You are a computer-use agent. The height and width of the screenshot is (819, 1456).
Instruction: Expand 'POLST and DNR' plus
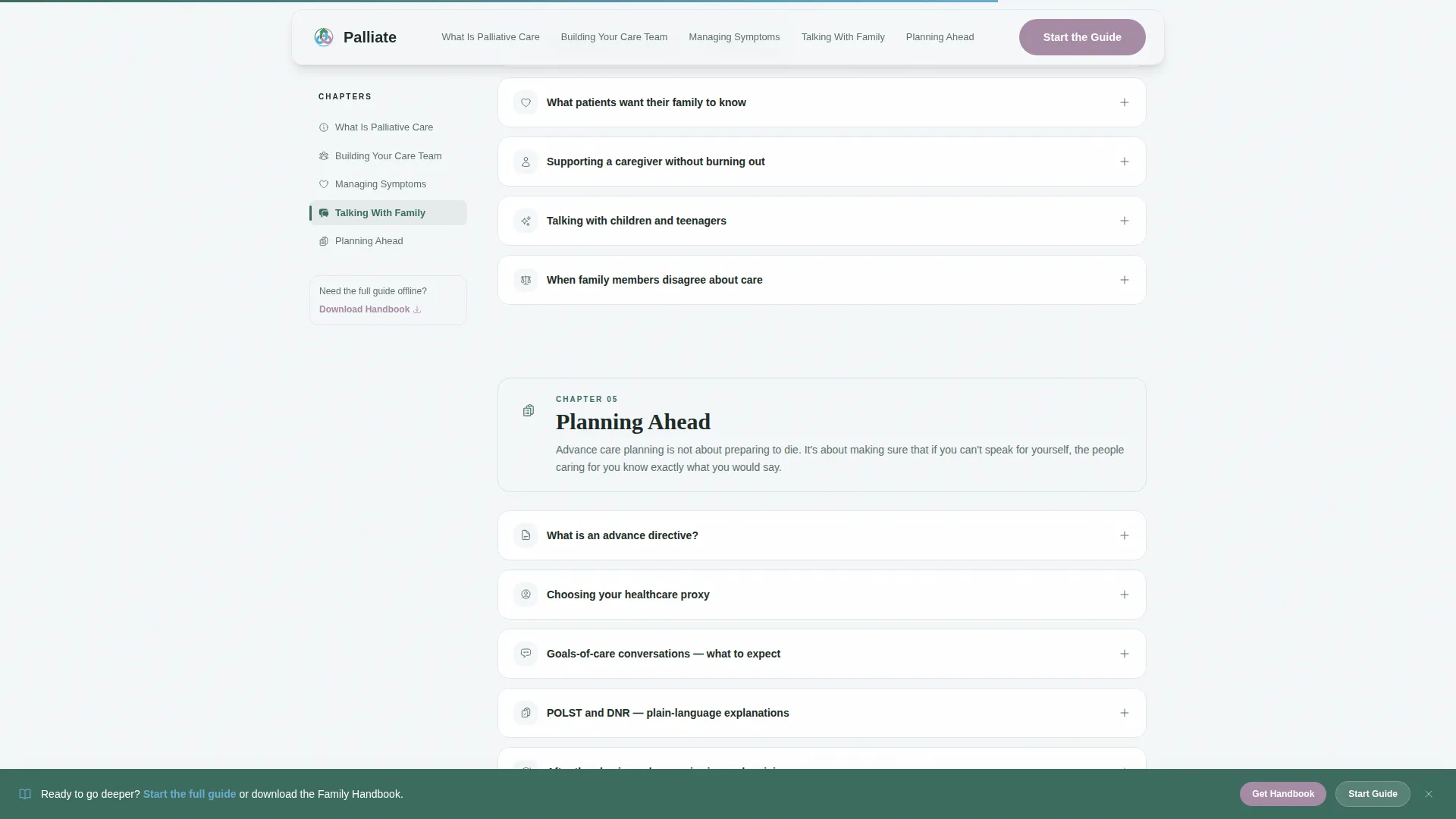(1125, 713)
